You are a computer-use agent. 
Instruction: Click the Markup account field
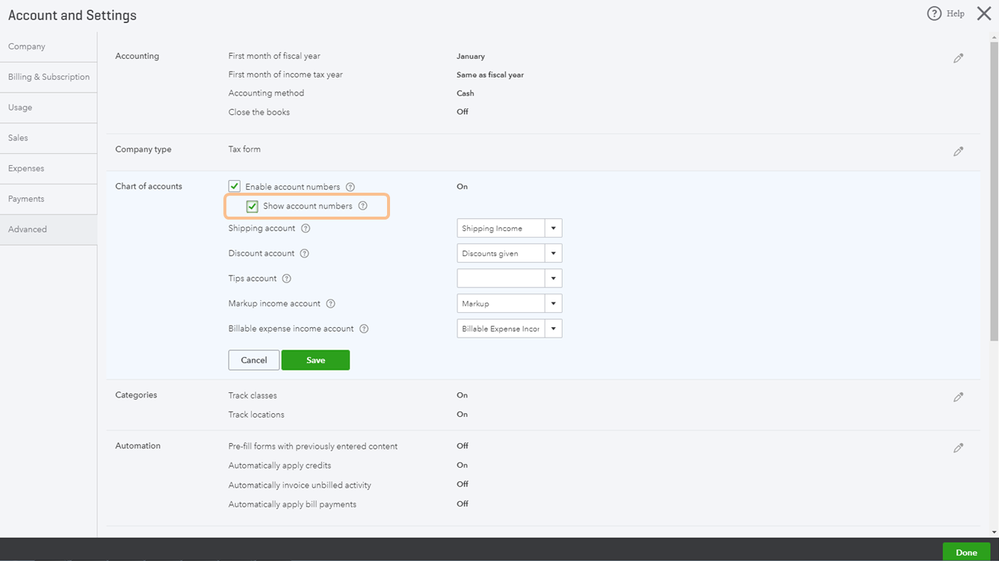[x=501, y=304]
